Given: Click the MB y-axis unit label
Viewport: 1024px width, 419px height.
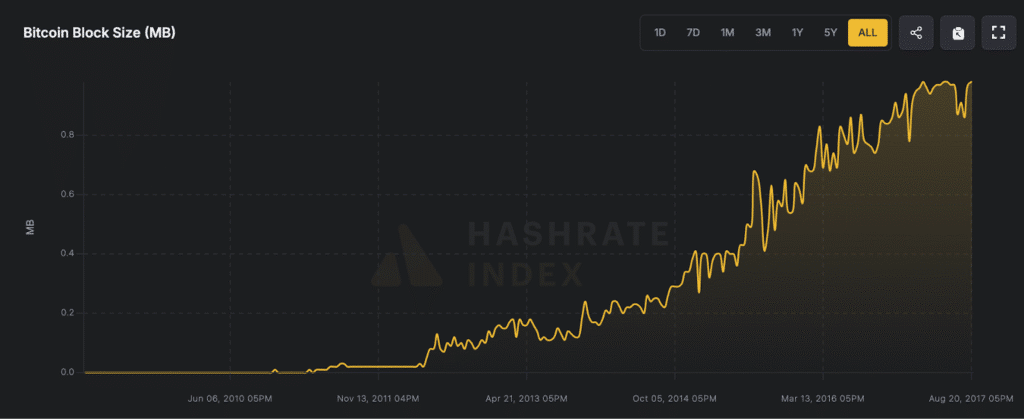Looking at the screenshot, I should [30, 228].
